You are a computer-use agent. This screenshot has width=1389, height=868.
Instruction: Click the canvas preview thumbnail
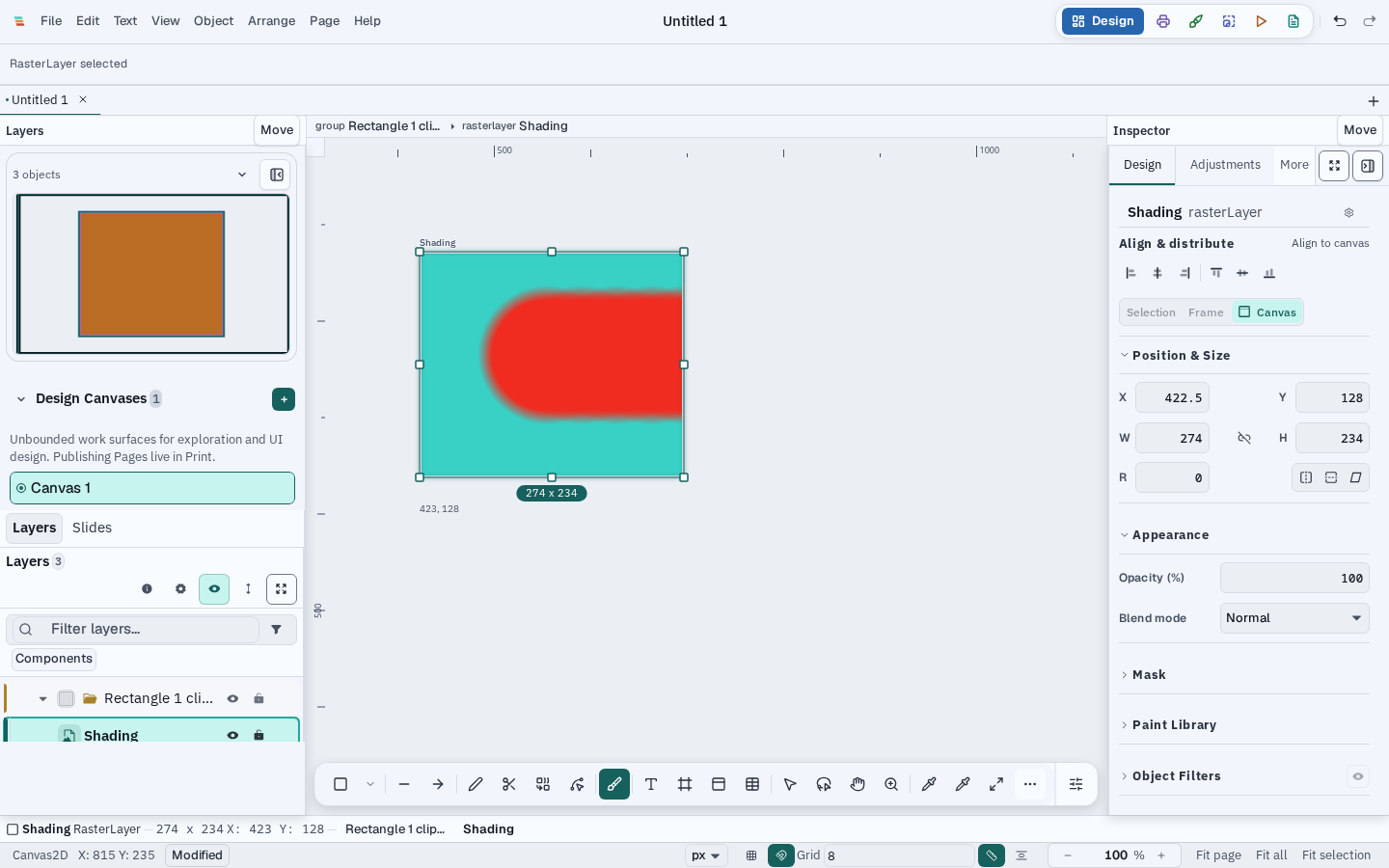click(x=152, y=274)
